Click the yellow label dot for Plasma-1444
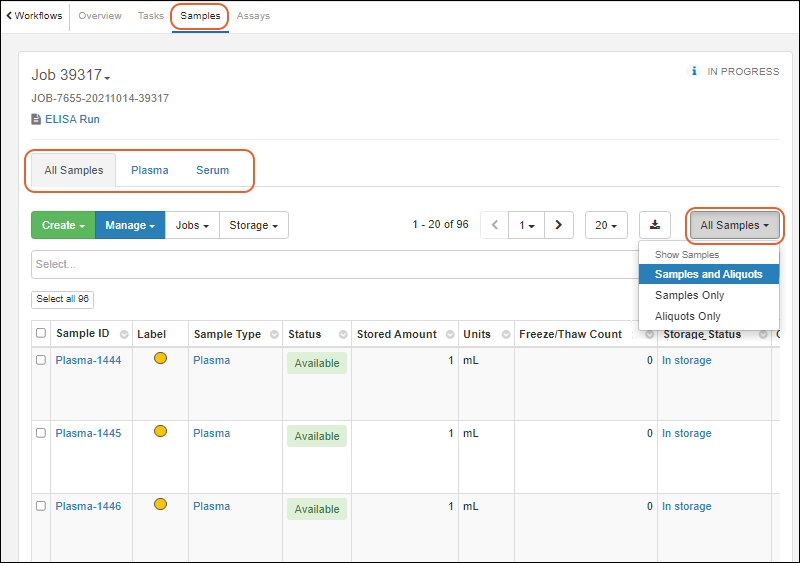Image resolution: width=800 pixels, height=563 pixels. (x=160, y=358)
